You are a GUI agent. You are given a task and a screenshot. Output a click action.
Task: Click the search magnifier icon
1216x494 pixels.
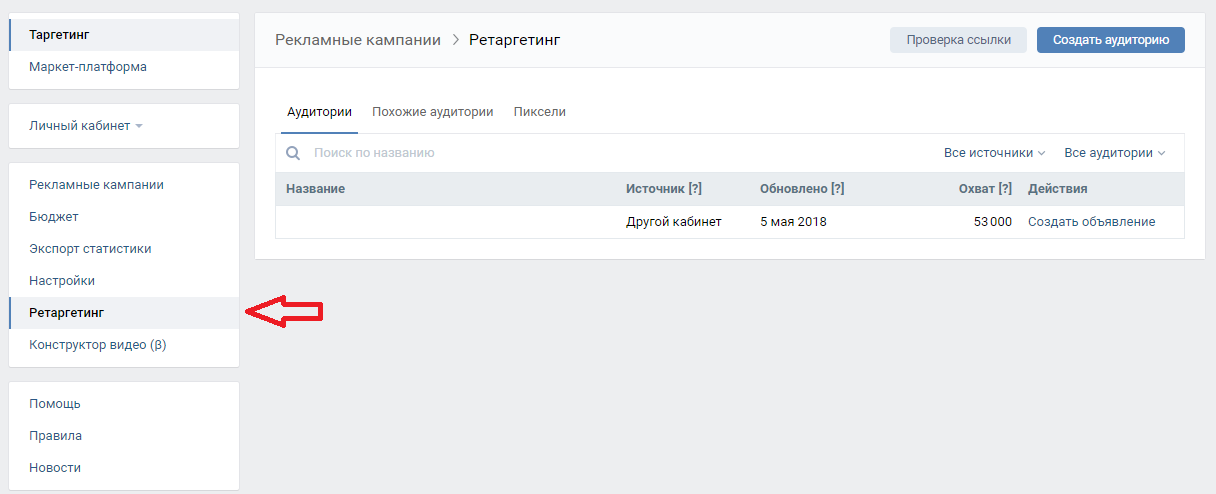pyautogui.click(x=293, y=154)
